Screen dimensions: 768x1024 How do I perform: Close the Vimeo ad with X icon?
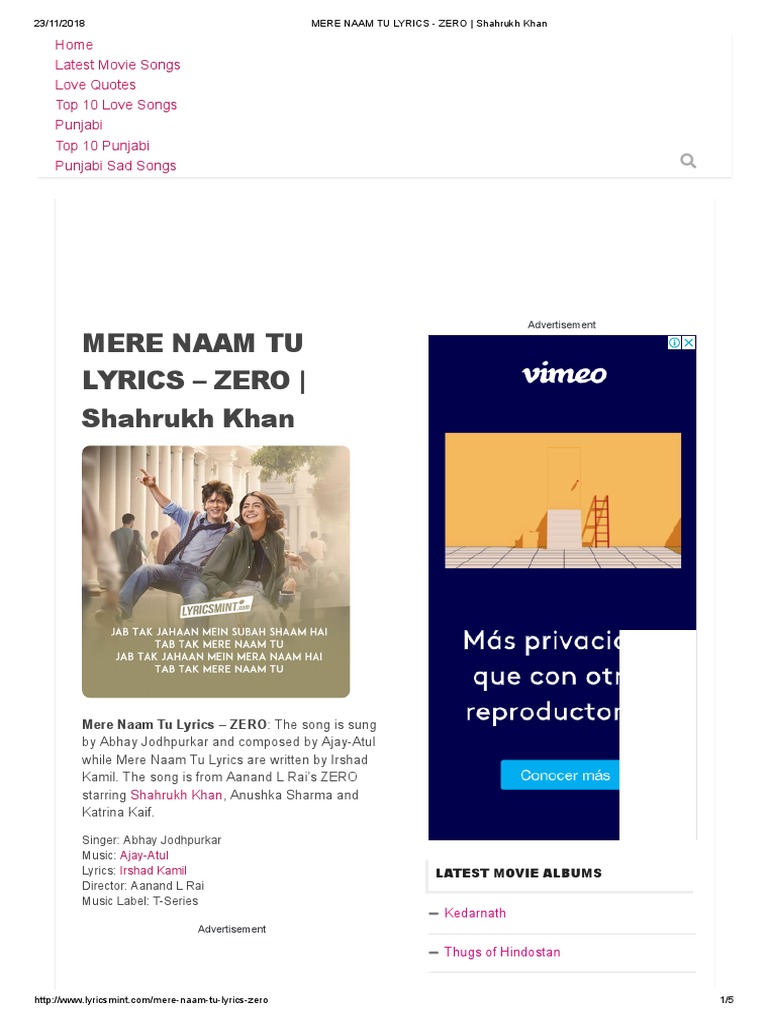(x=689, y=343)
